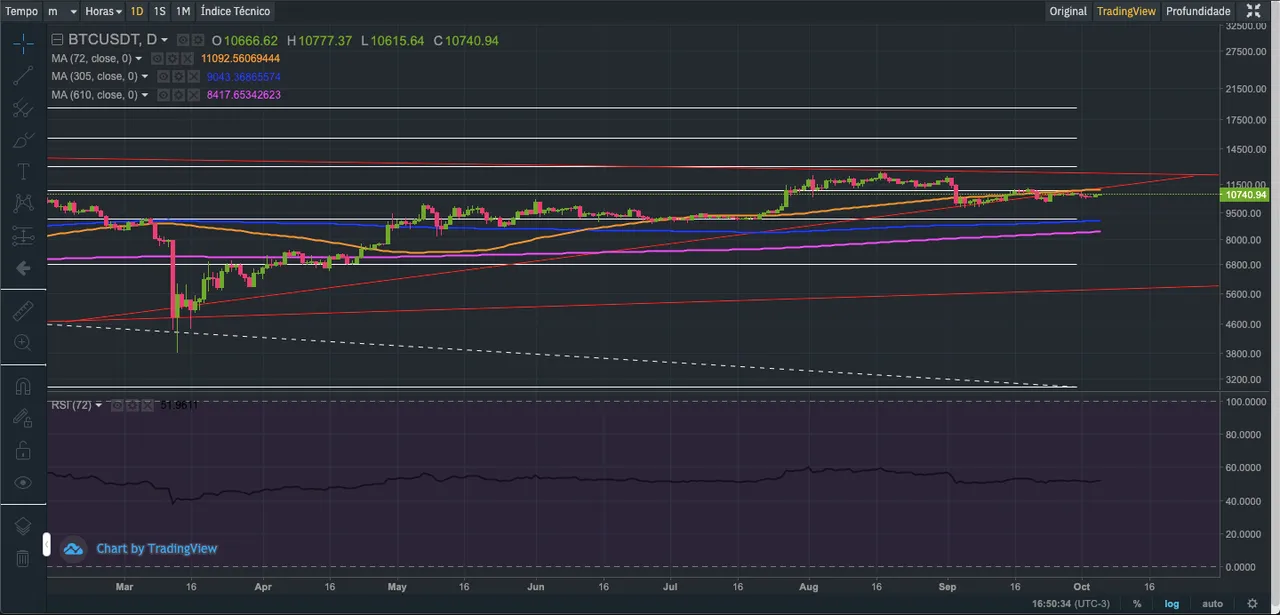The image size is (1280, 615).
Task: Select the 1S weekly timeframe
Action: tap(160, 11)
